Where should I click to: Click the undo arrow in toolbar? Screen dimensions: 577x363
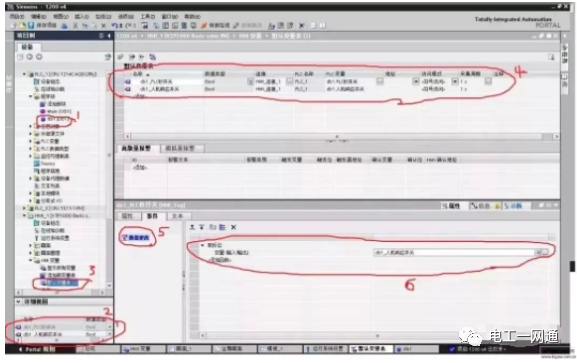[116, 26]
